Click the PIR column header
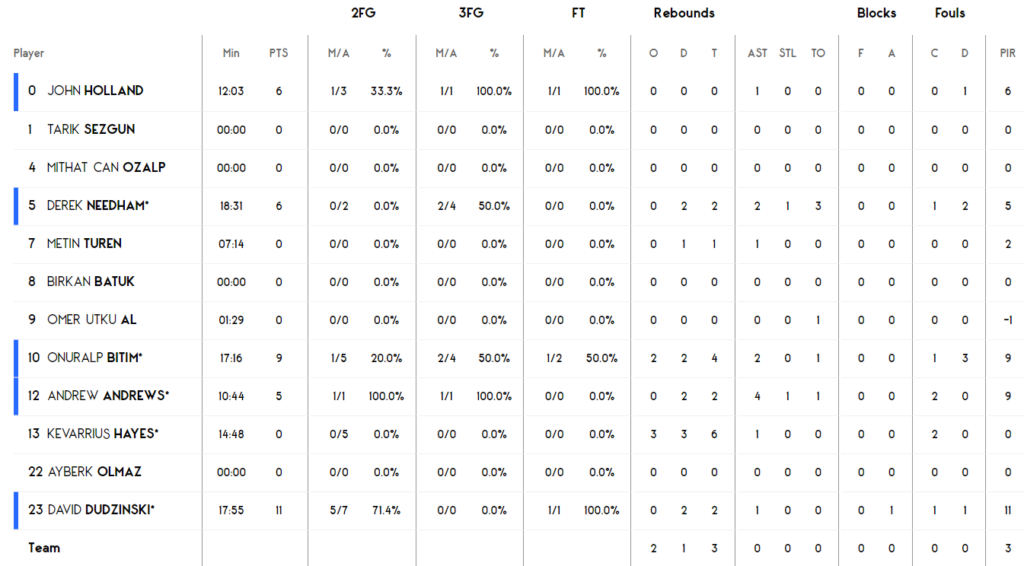The height and width of the screenshot is (566, 1024). click(x=1007, y=53)
